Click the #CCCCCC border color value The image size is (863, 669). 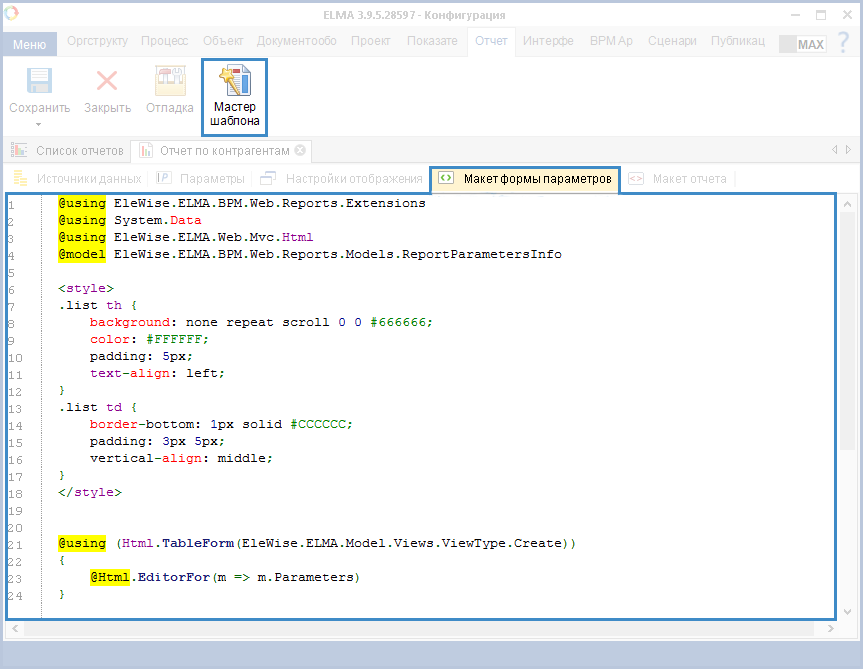pos(321,424)
